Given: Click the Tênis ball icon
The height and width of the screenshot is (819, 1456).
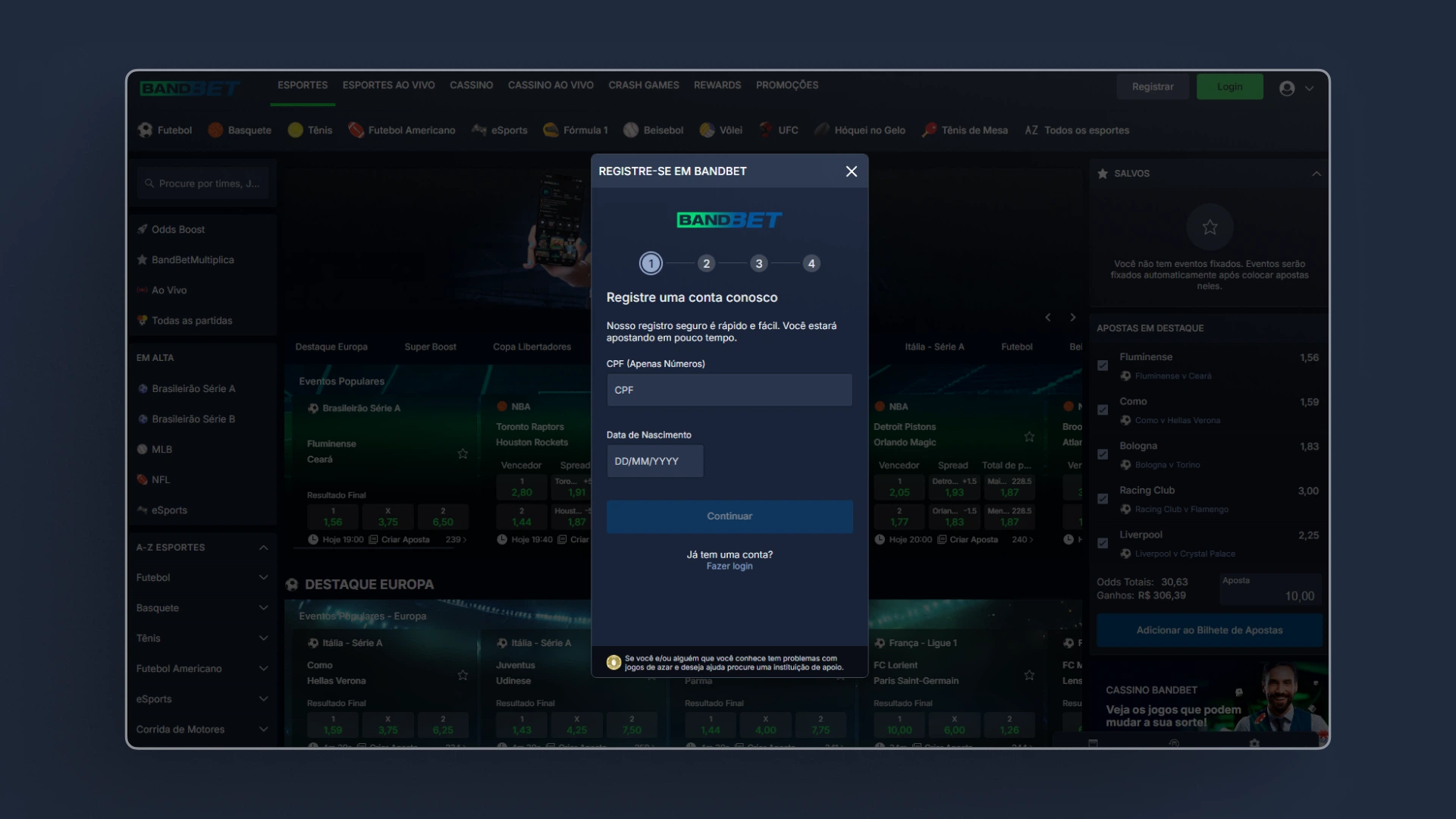Looking at the screenshot, I should [296, 130].
